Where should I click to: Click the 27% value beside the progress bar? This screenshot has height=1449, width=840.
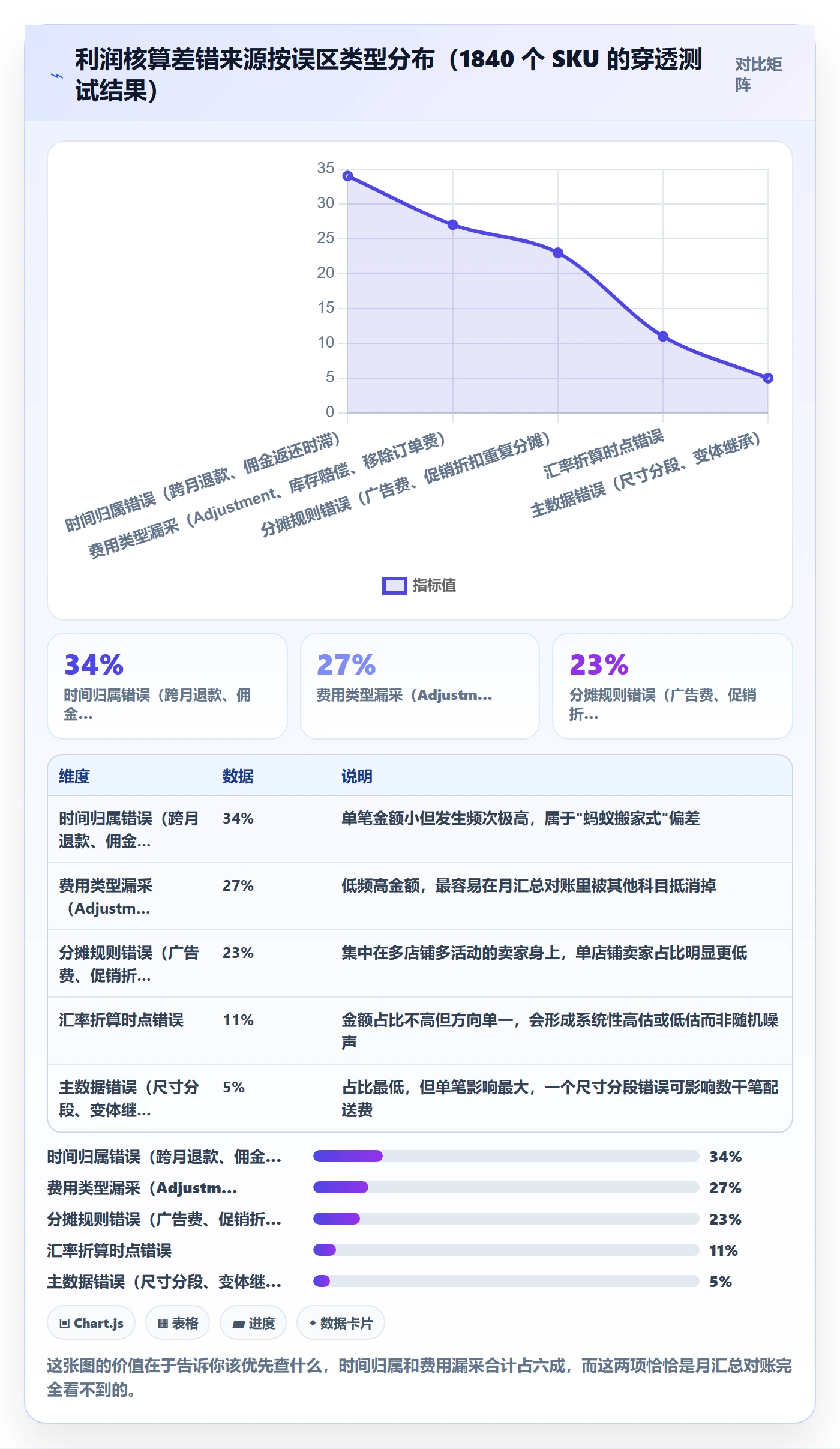coord(725,1188)
